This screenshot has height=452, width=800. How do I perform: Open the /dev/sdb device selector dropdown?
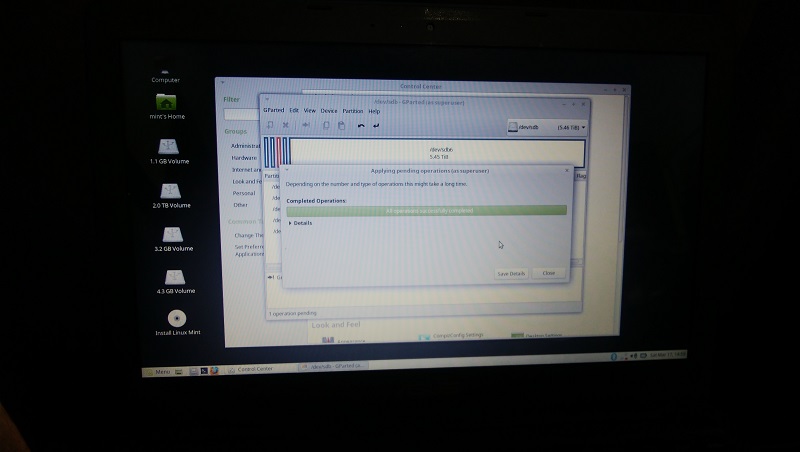click(x=546, y=127)
